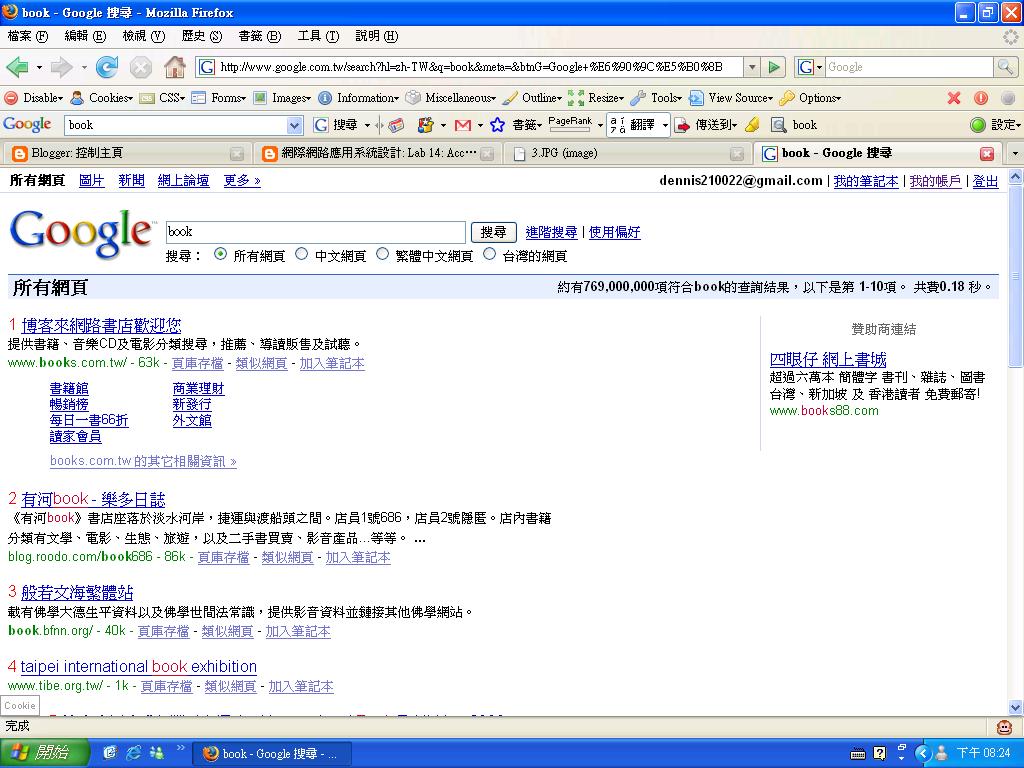Go back with the green back arrow
1024x768 pixels.
point(17,67)
